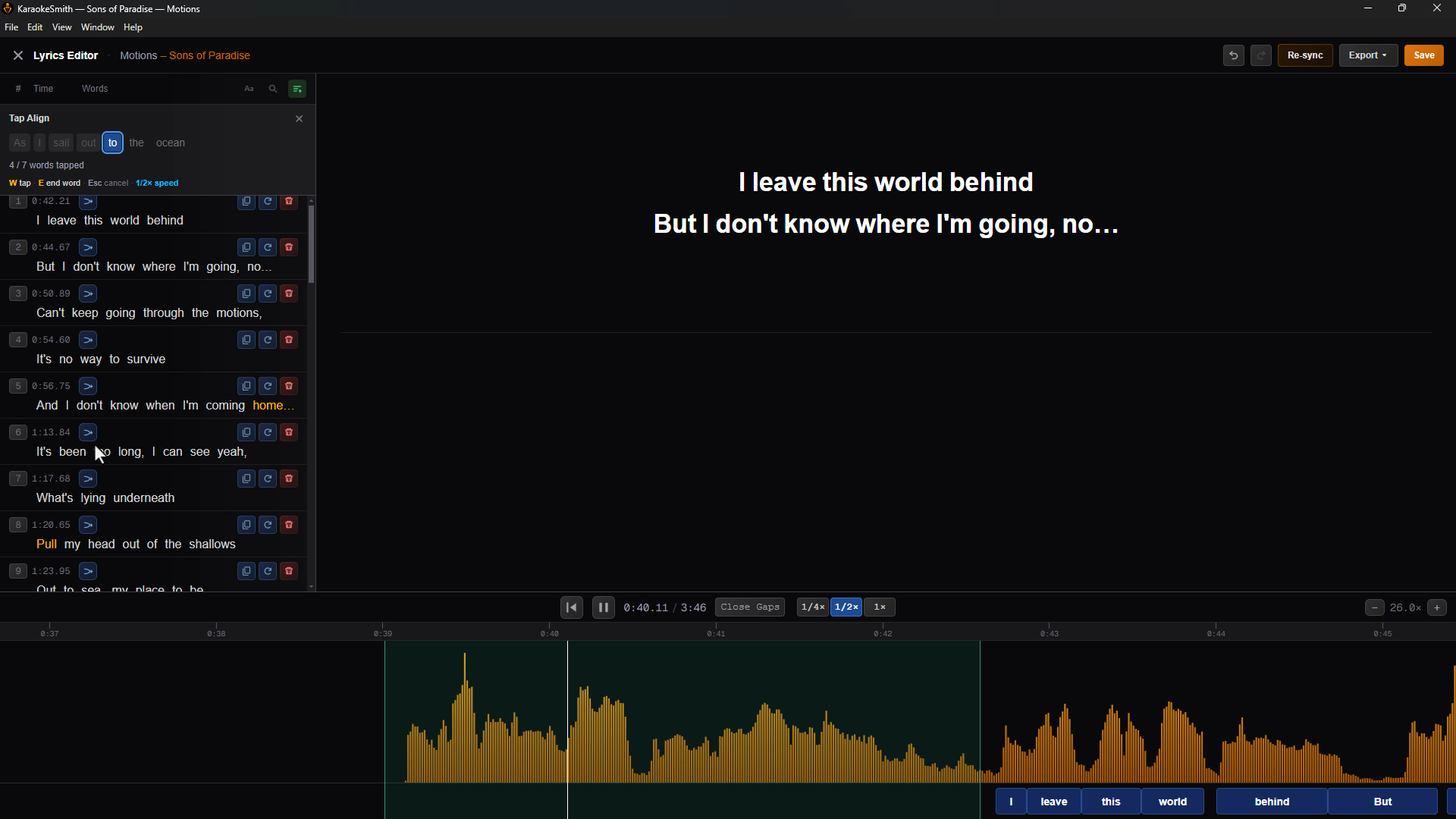The width and height of the screenshot is (1456, 819).
Task: Start tap align for line 7
Action: 88,479
